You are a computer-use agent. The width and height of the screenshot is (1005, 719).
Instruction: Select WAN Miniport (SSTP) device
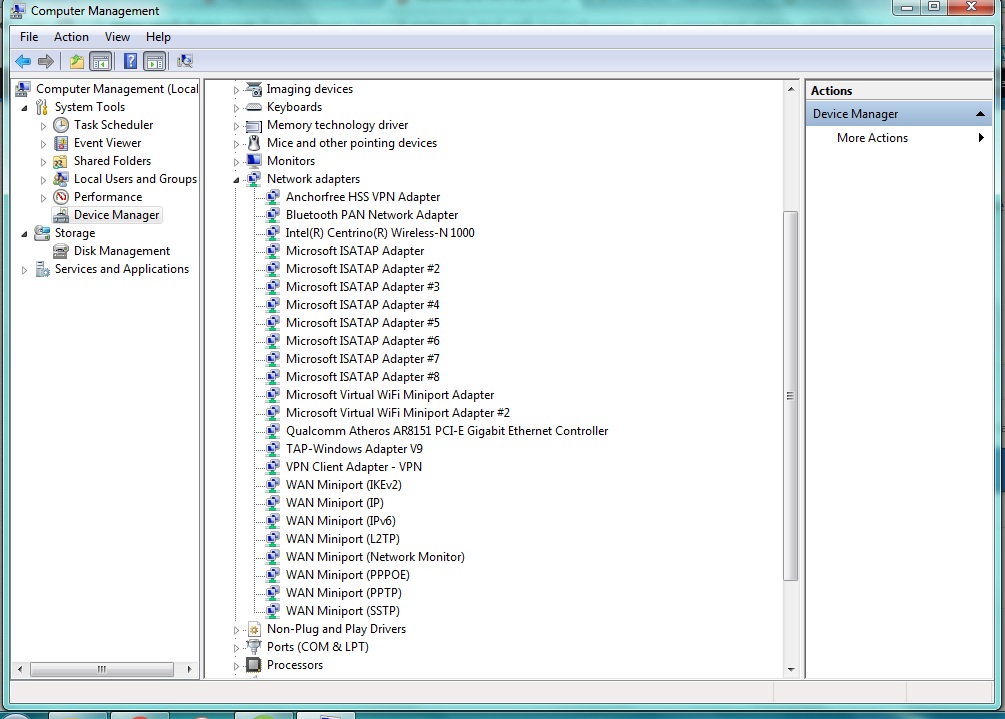point(343,611)
